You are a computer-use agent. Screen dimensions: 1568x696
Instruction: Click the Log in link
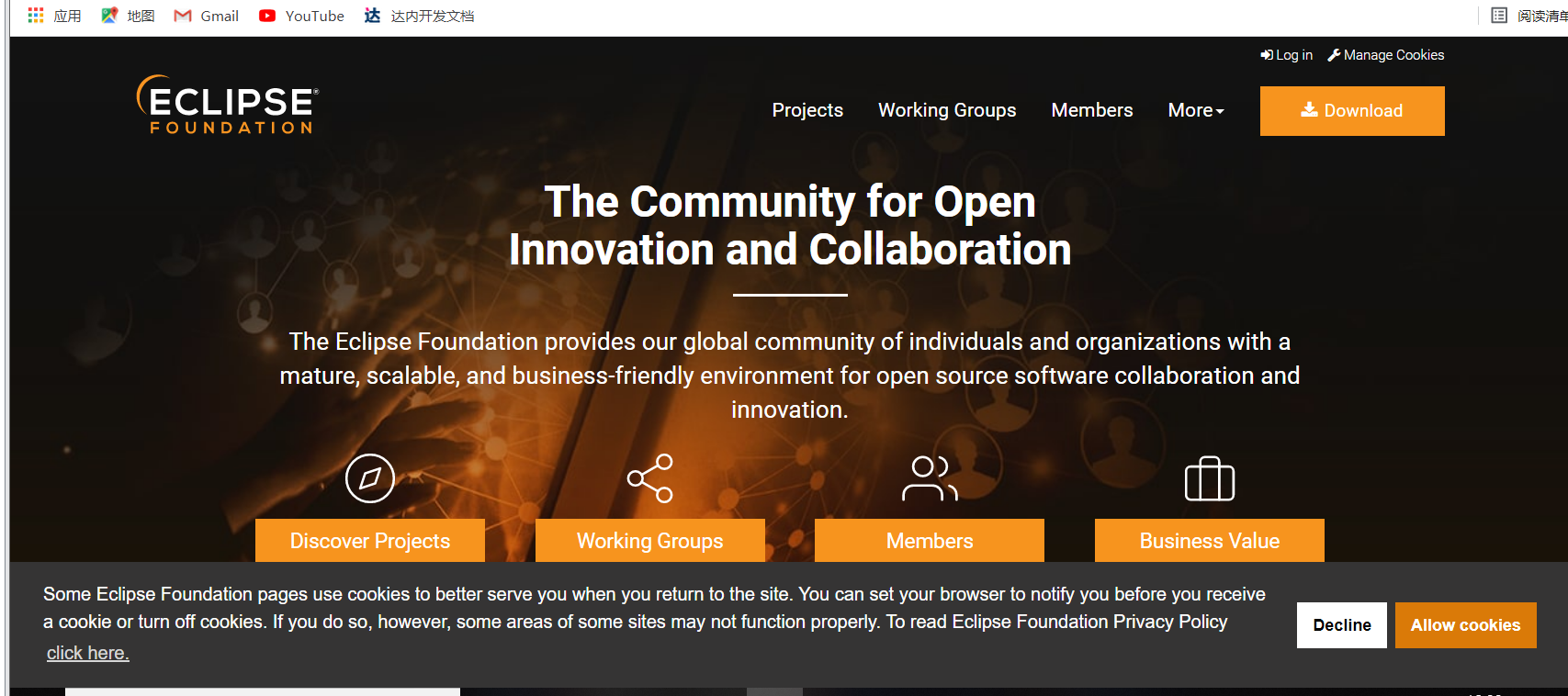(1286, 55)
